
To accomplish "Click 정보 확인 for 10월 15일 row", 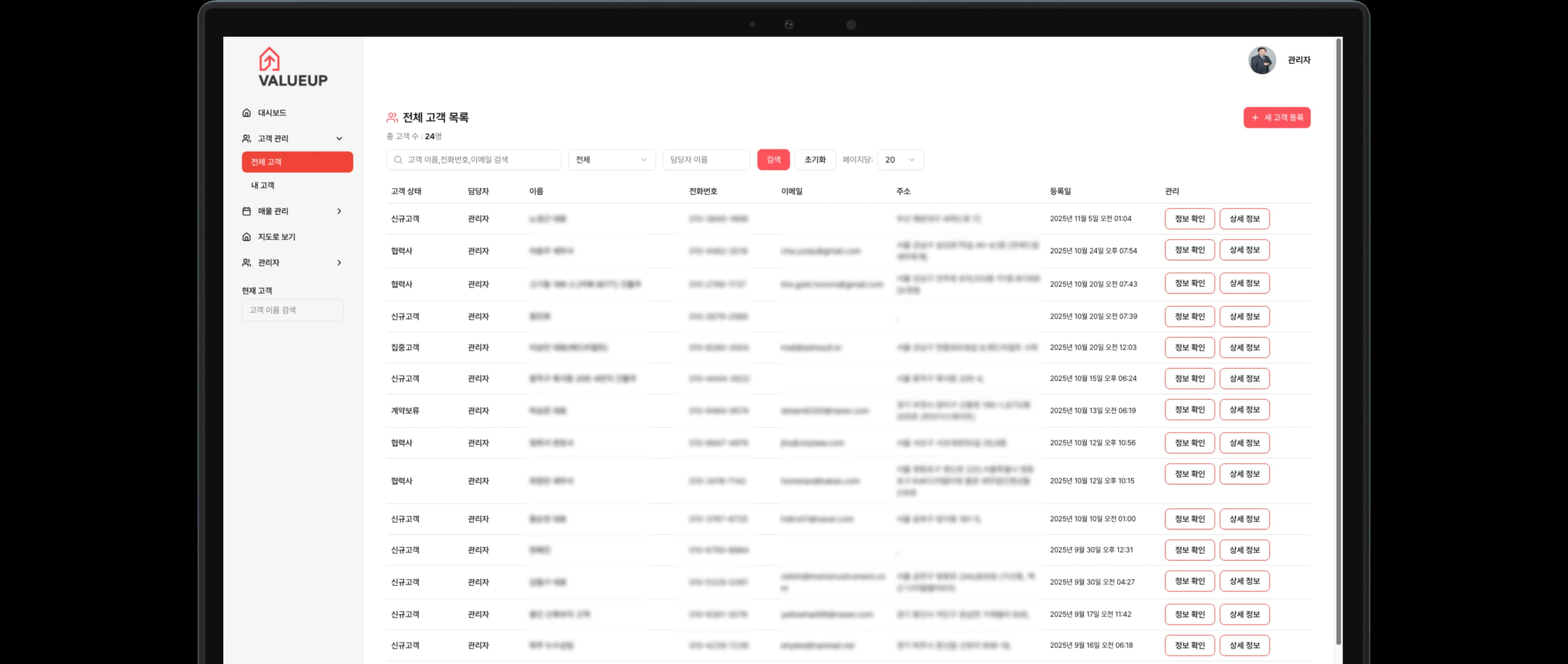I will coord(1189,379).
